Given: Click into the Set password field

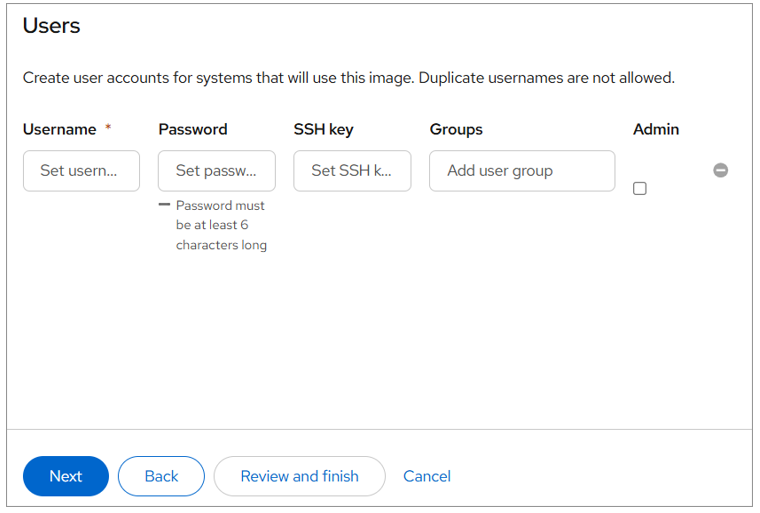Looking at the screenshot, I should (x=216, y=171).
